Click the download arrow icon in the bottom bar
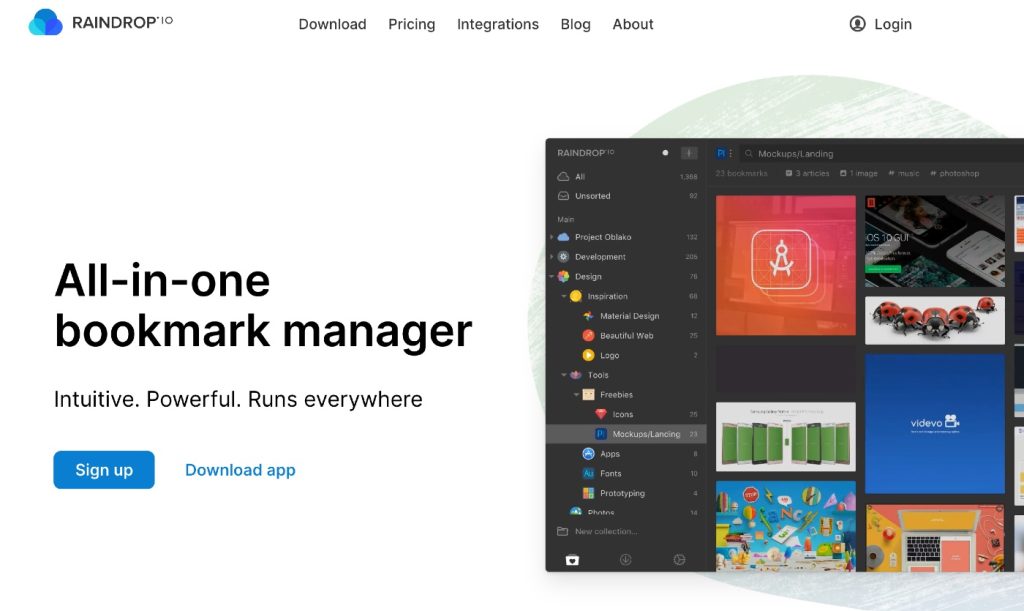 626,560
